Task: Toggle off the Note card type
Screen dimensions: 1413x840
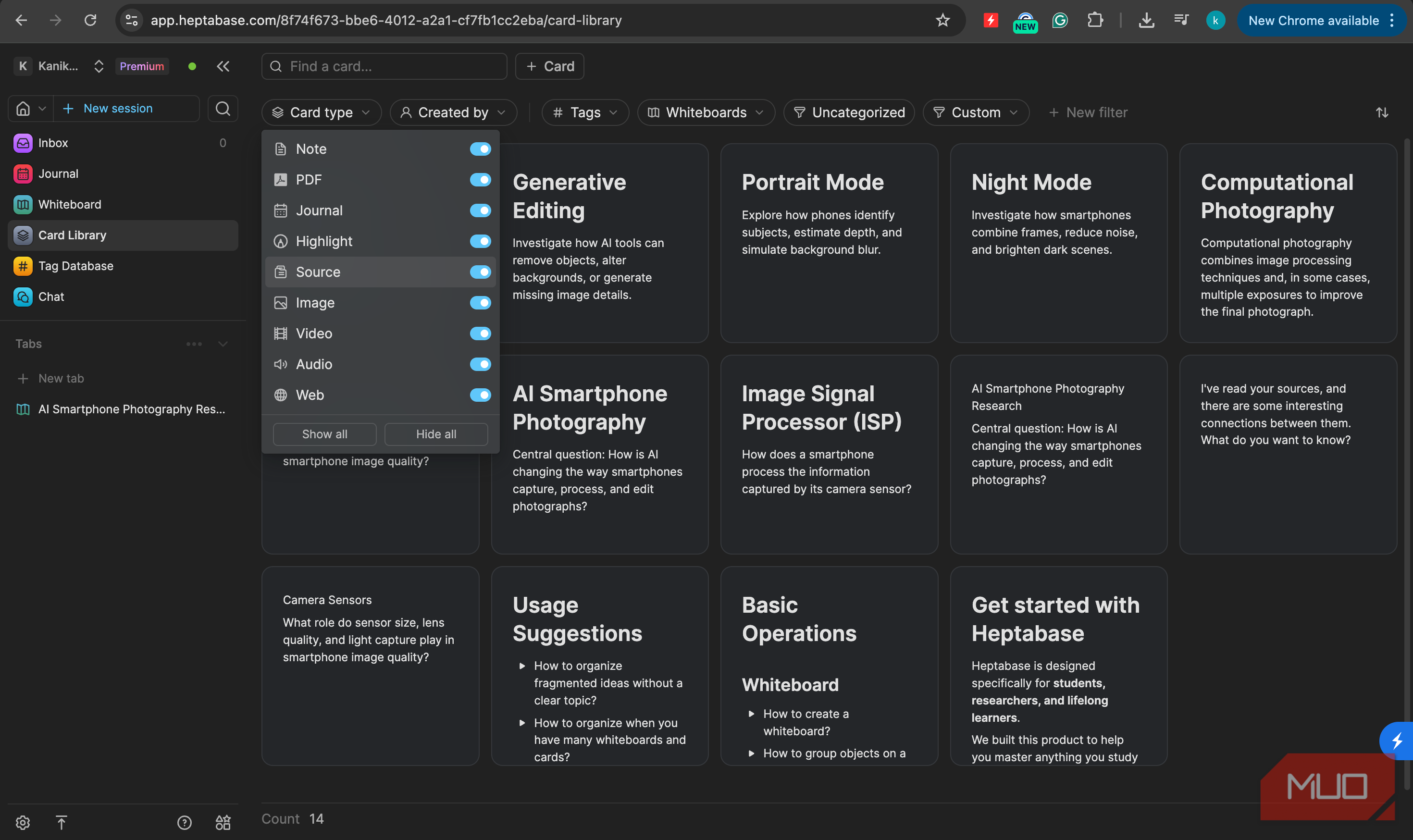Action: click(x=480, y=149)
